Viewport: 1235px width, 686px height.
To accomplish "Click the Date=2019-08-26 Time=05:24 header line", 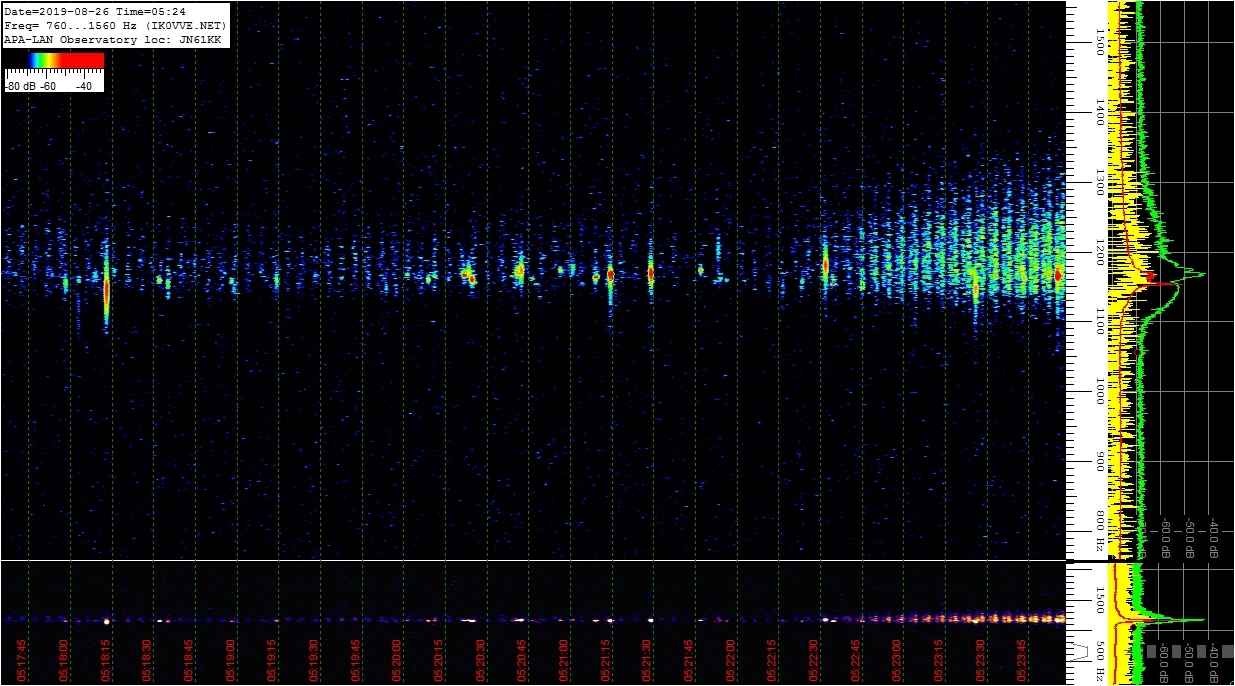I will (x=95, y=11).
